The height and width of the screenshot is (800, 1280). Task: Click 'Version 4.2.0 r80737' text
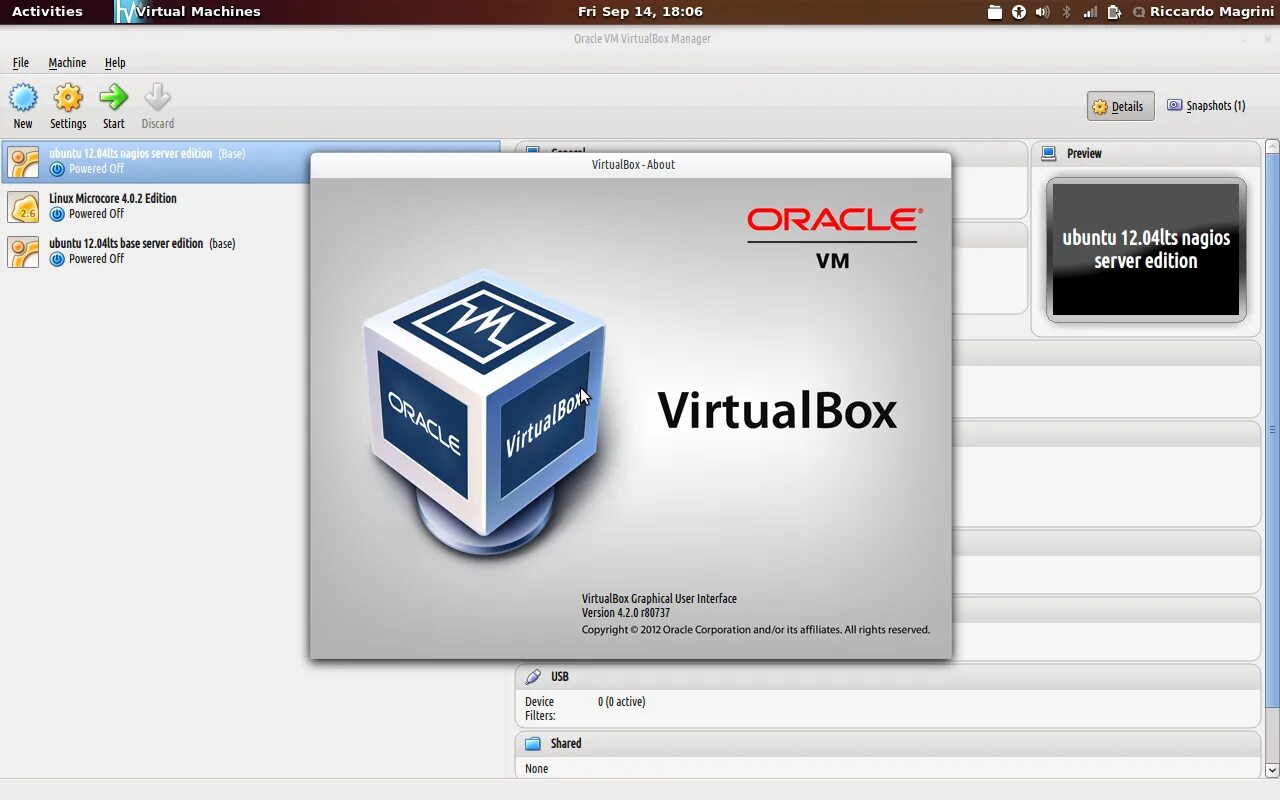coord(626,613)
